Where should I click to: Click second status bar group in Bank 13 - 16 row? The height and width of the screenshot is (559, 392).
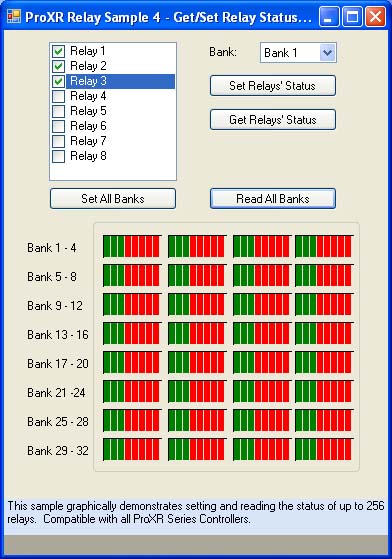coord(196,333)
